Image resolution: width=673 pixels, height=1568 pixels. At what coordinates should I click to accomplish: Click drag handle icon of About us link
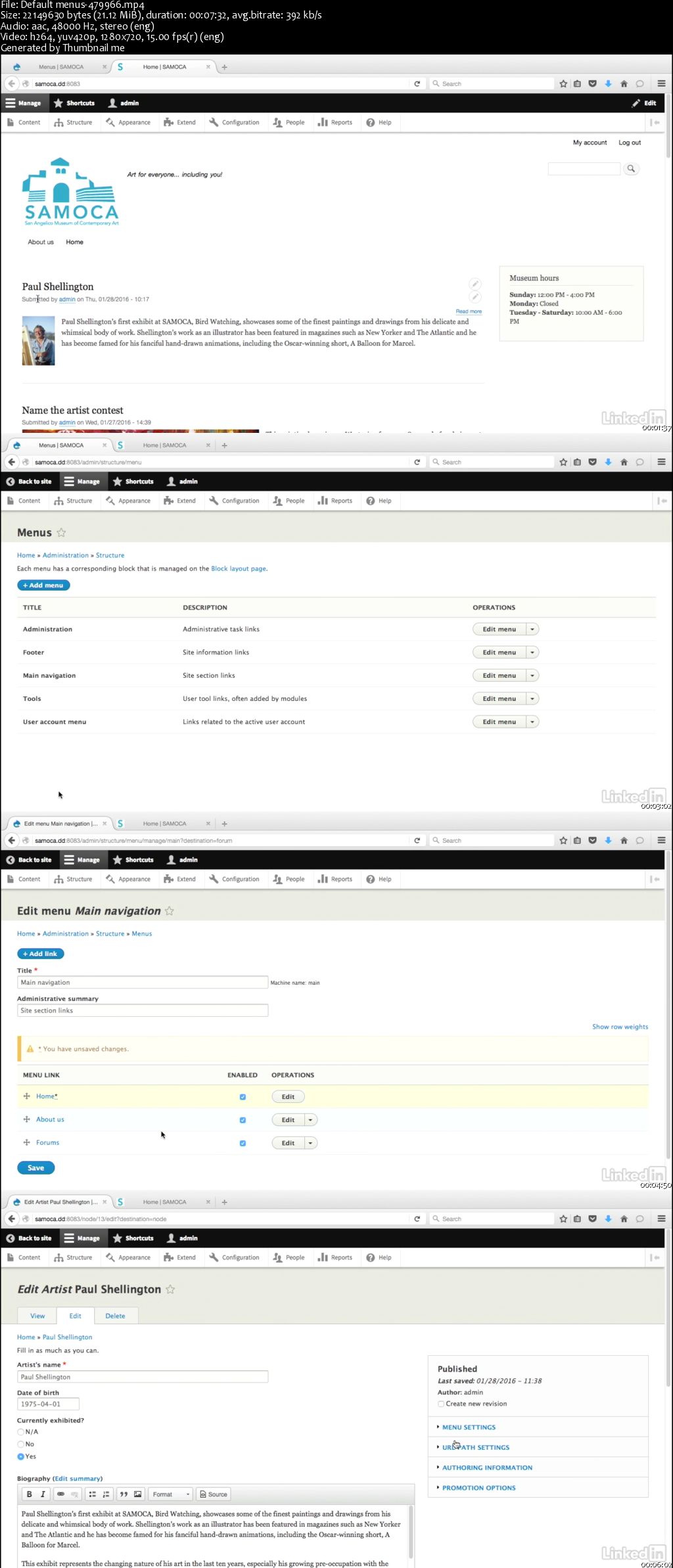pos(27,1119)
